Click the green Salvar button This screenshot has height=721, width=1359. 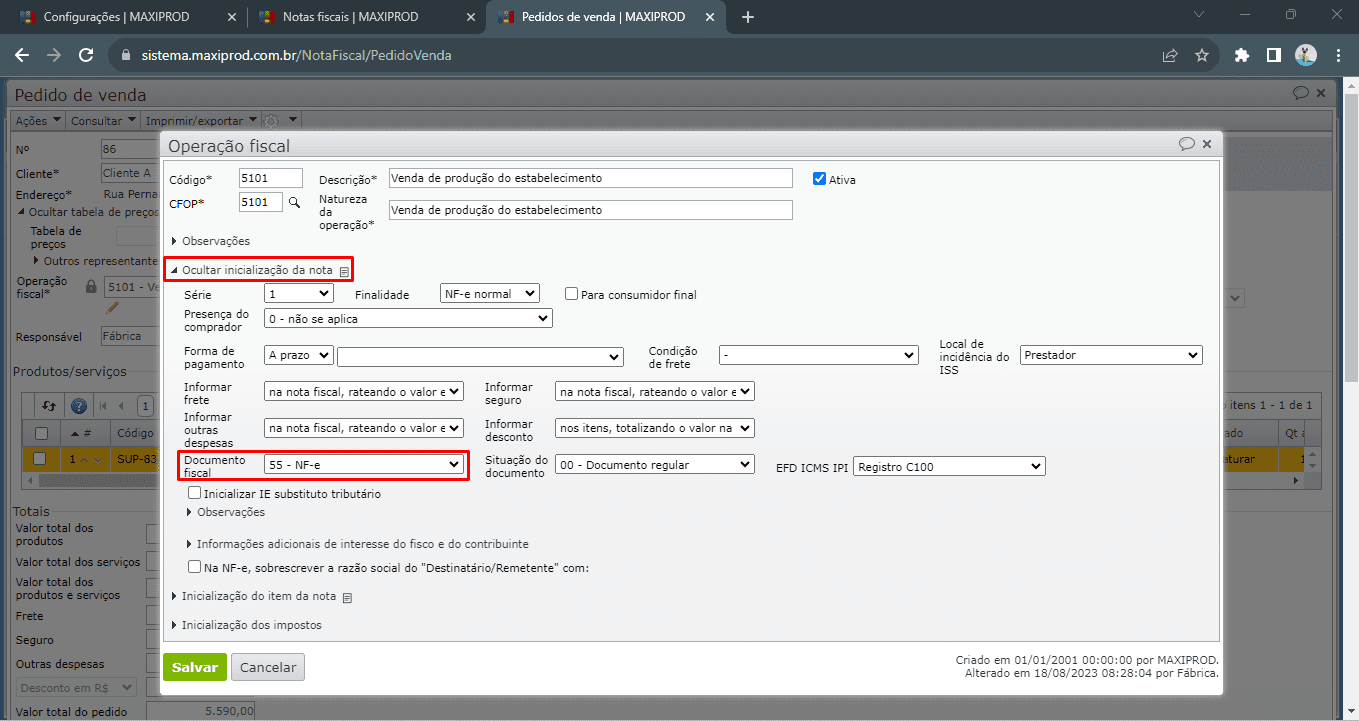coord(194,667)
